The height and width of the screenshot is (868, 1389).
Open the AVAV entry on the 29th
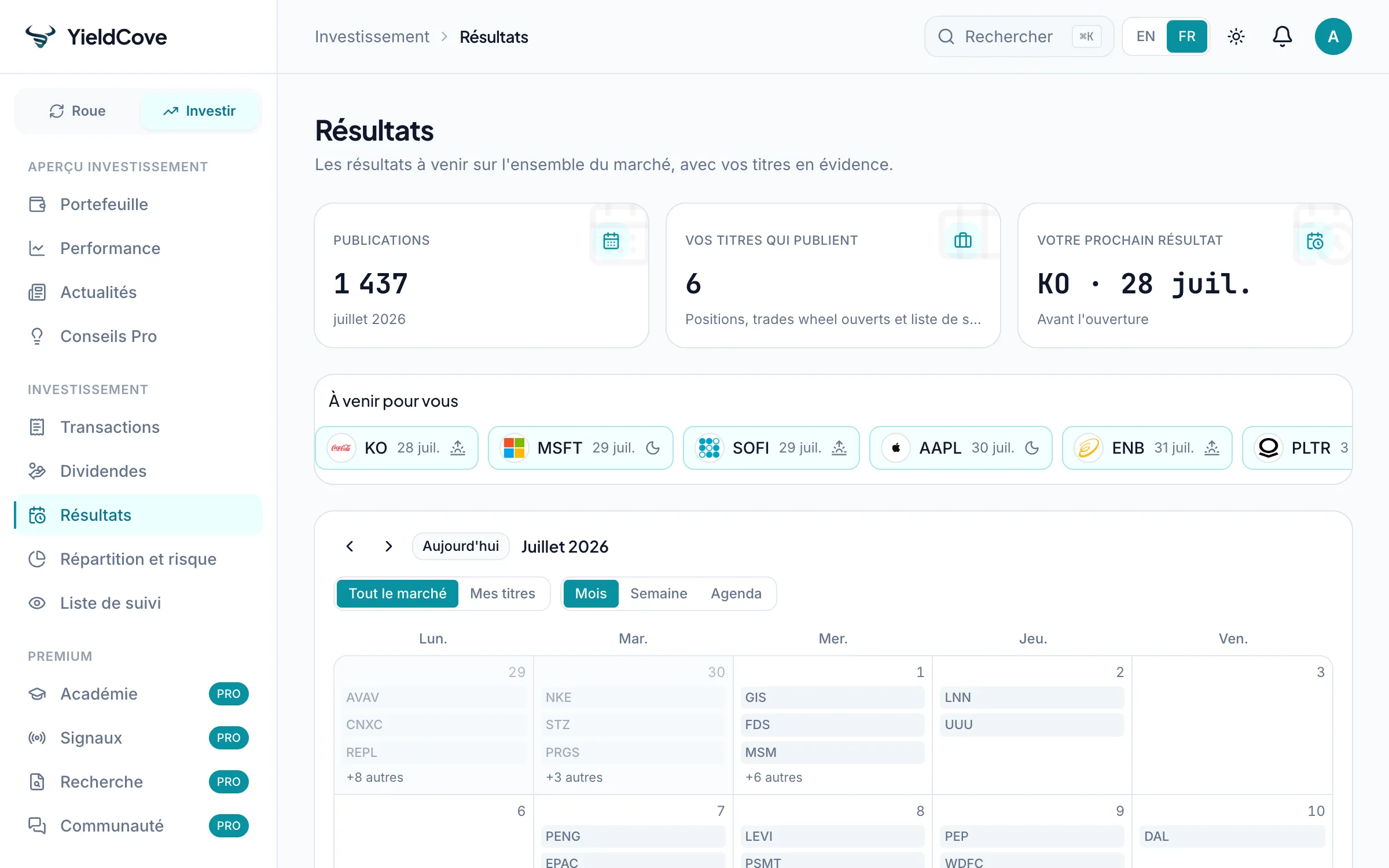[433, 697]
